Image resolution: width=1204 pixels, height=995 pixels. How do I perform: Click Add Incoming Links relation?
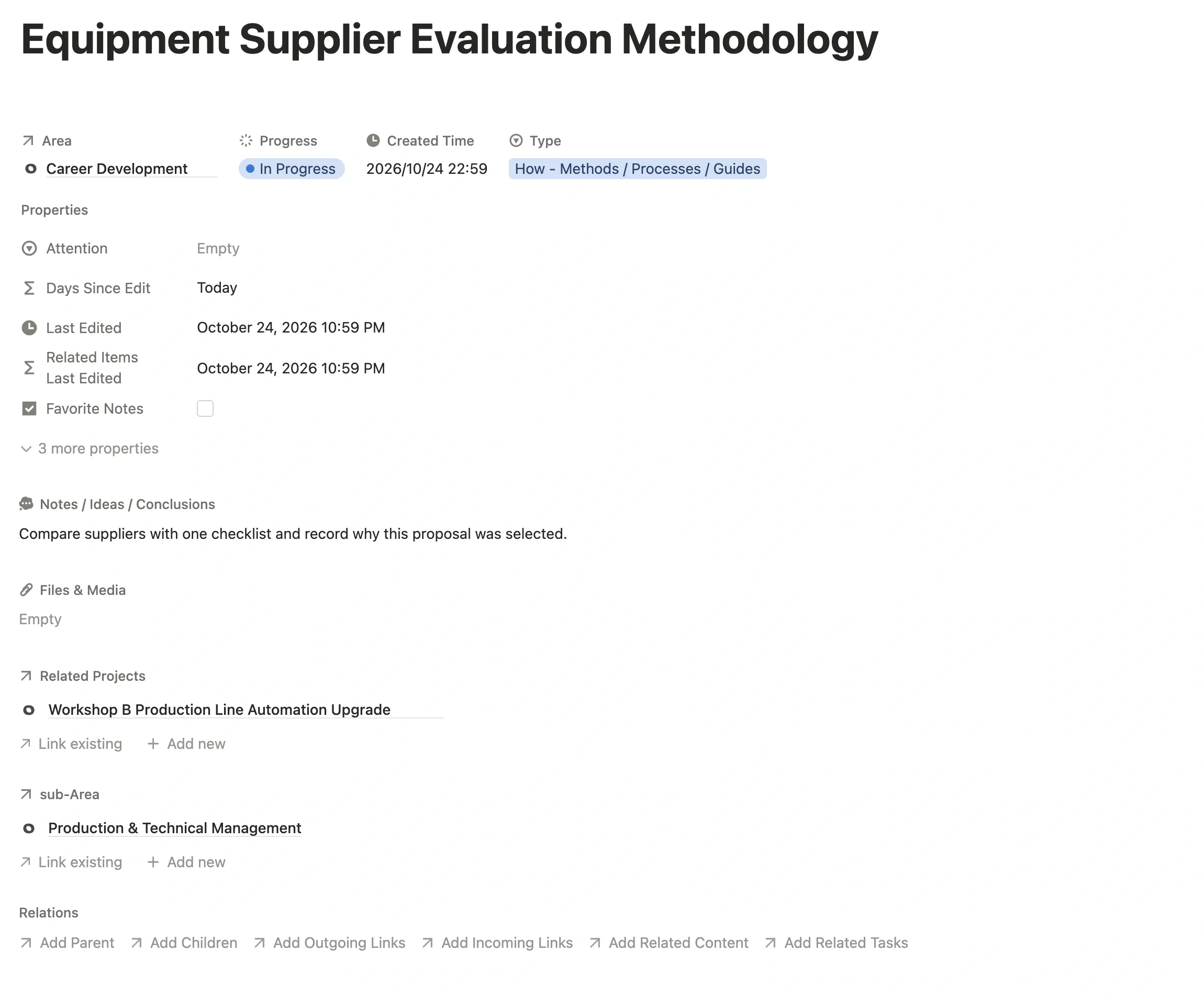[x=497, y=943]
